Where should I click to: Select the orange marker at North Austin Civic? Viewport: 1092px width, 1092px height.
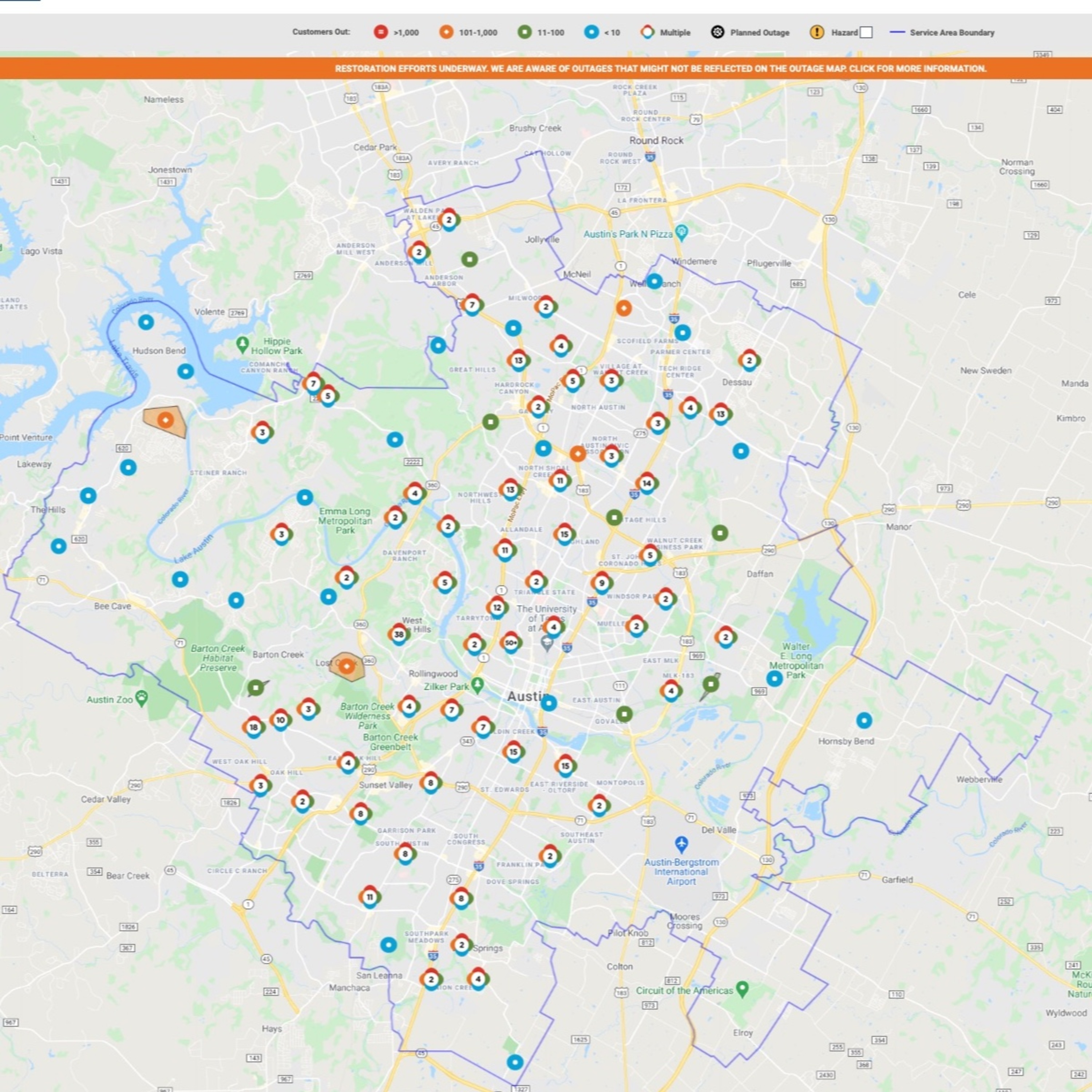578,453
